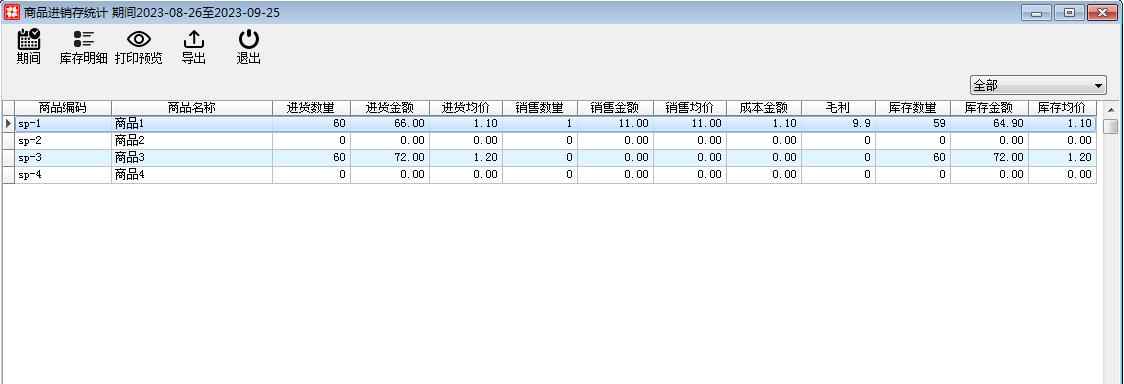Click the 销售均价 column header
The height and width of the screenshot is (384, 1124).
[x=690, y=108]
